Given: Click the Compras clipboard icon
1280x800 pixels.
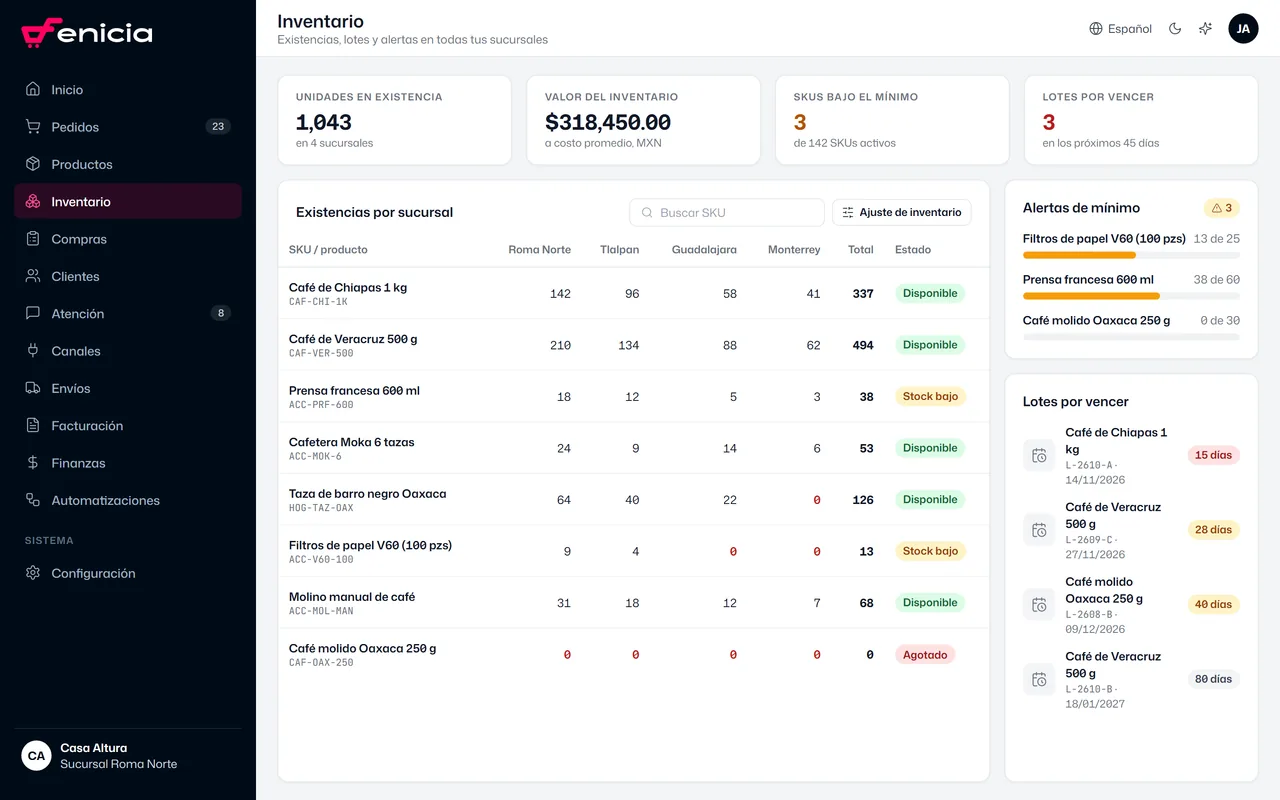Looking at the screenshot, I should coord(33,239).
